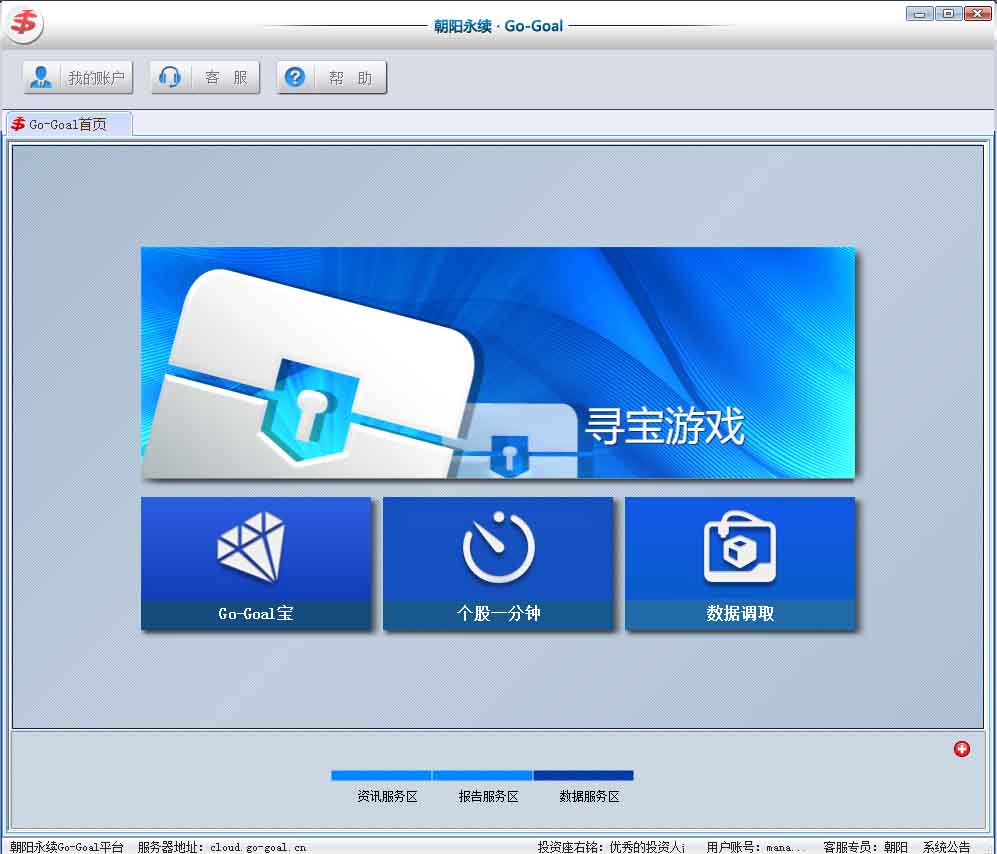Click the blue bar above 报告服务区
This screenshot has height=854, width=997.
pos(483,775)
